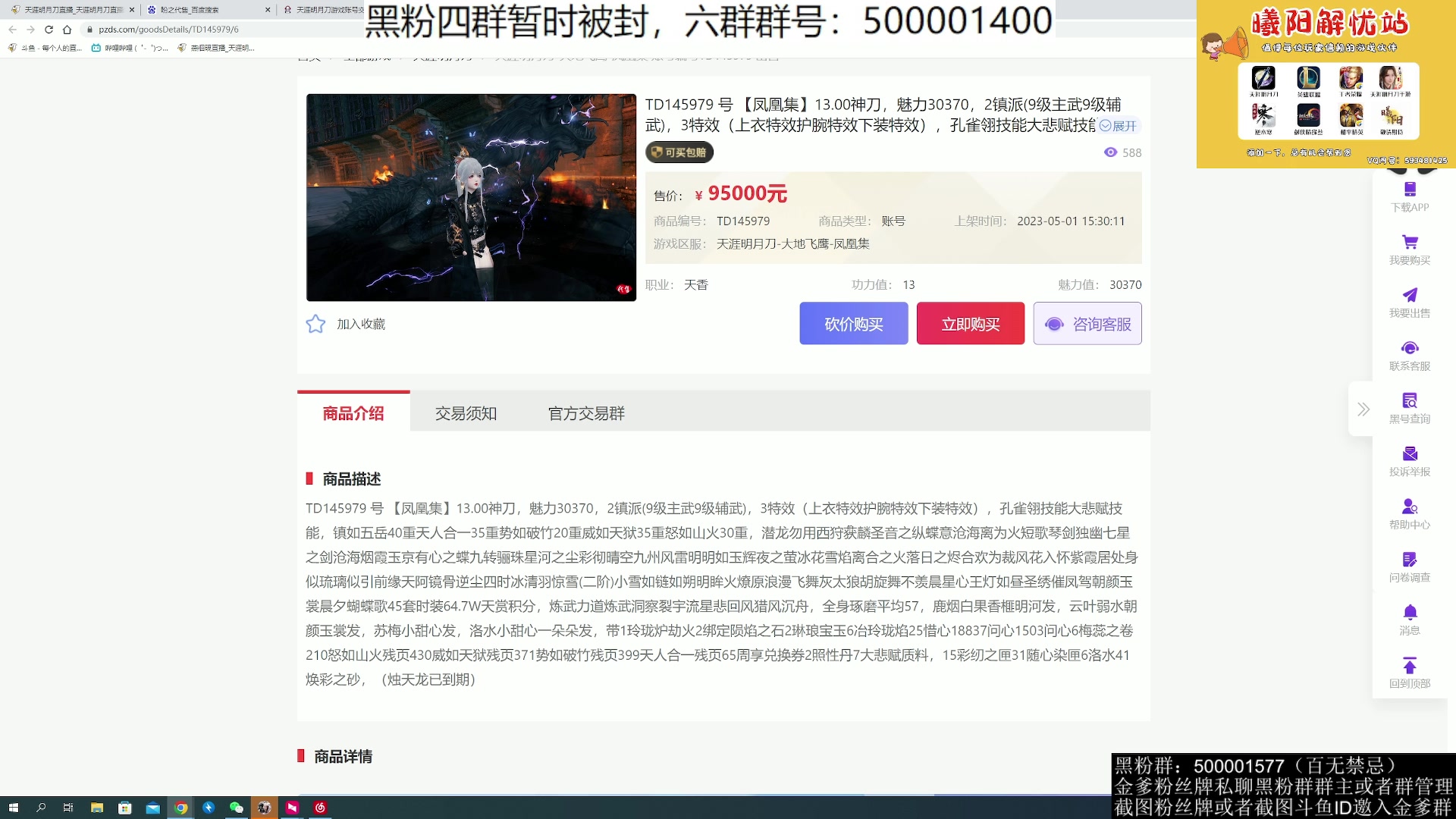The width and height of the screenshot is (1456, 819).
Task: Select the 黑号查询 lookup icon
Action: 1409,406
